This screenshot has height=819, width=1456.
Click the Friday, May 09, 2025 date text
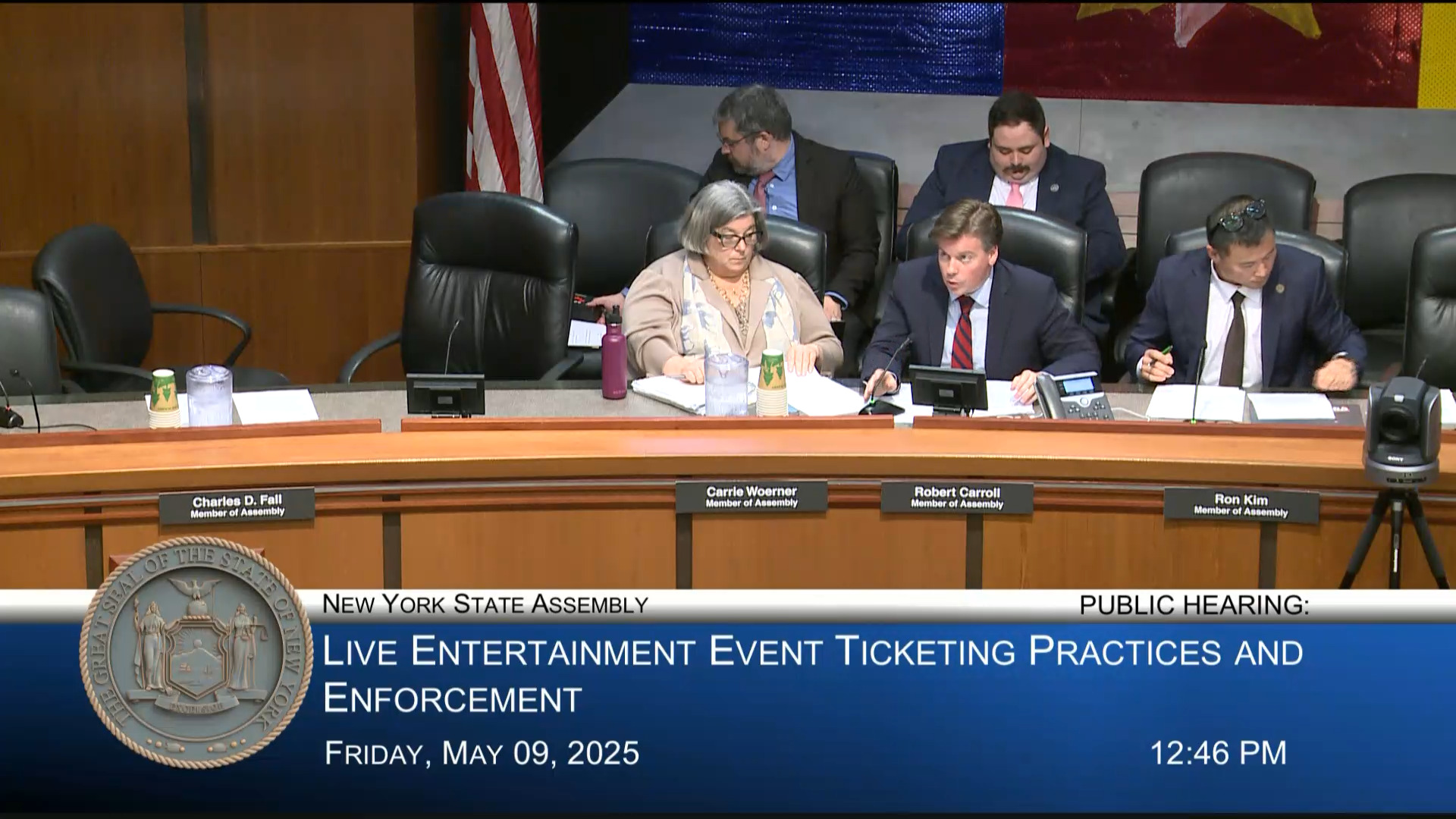[x=482, y=753]
